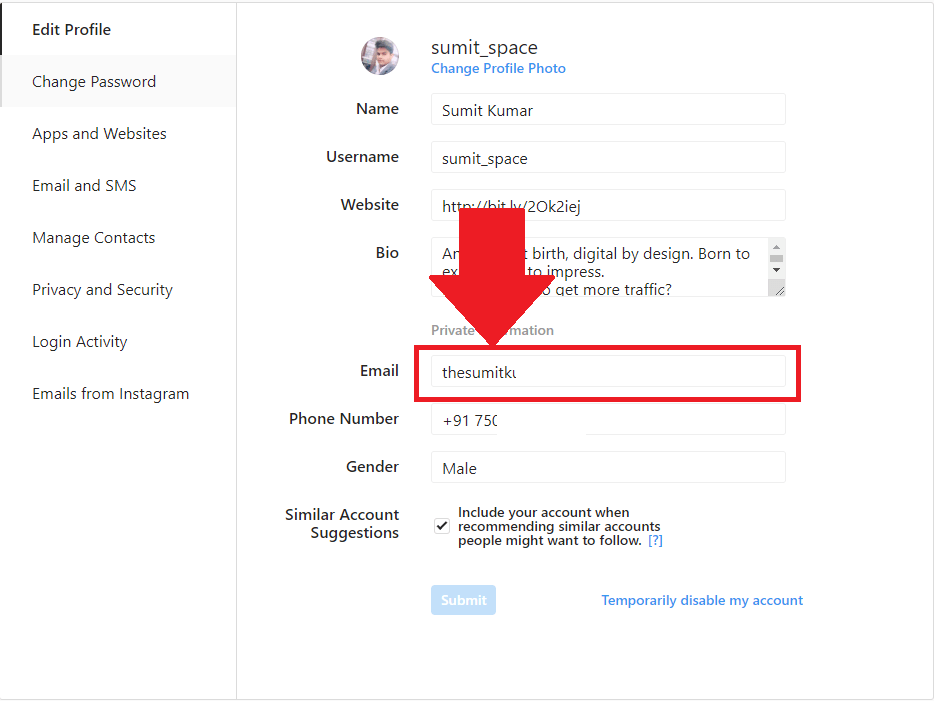
Task: Uncheck the similar account suggestions checkbox
Action: pyautogui.click(x=441, y=526)
